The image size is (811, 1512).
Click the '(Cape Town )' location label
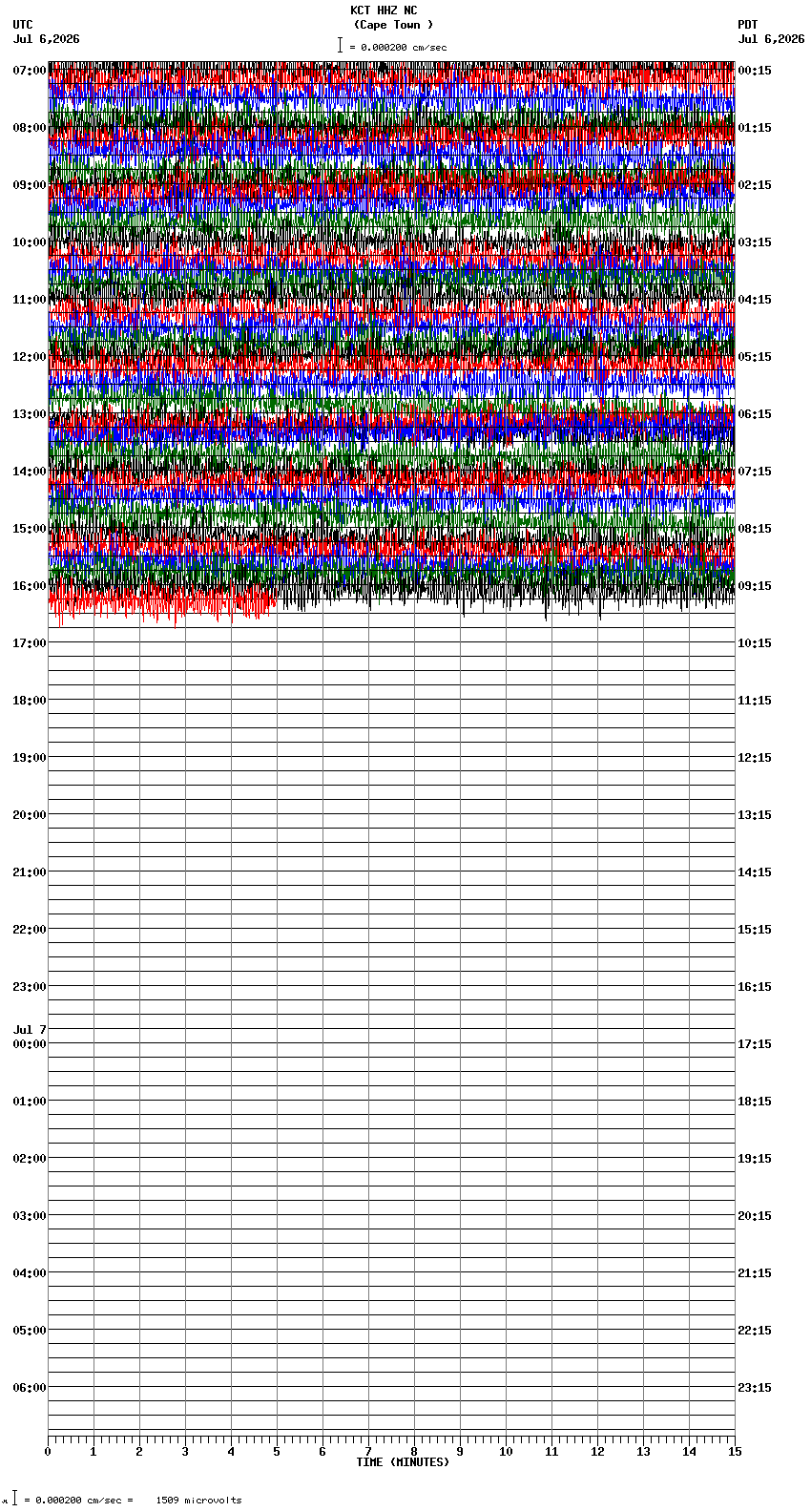pyautogui.click(x=393, y=25)
